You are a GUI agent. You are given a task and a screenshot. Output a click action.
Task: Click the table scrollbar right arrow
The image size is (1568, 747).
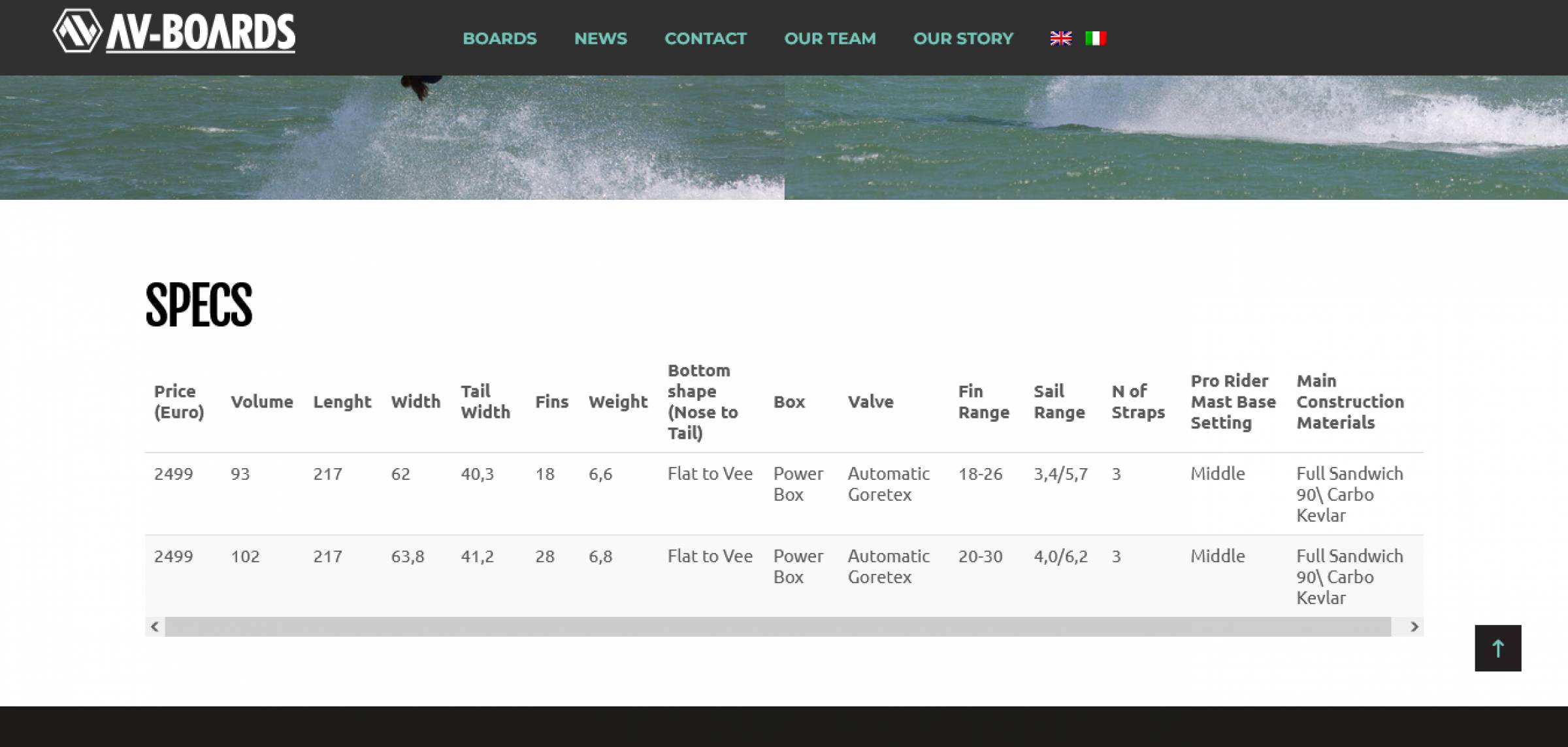pos(1414,627)
